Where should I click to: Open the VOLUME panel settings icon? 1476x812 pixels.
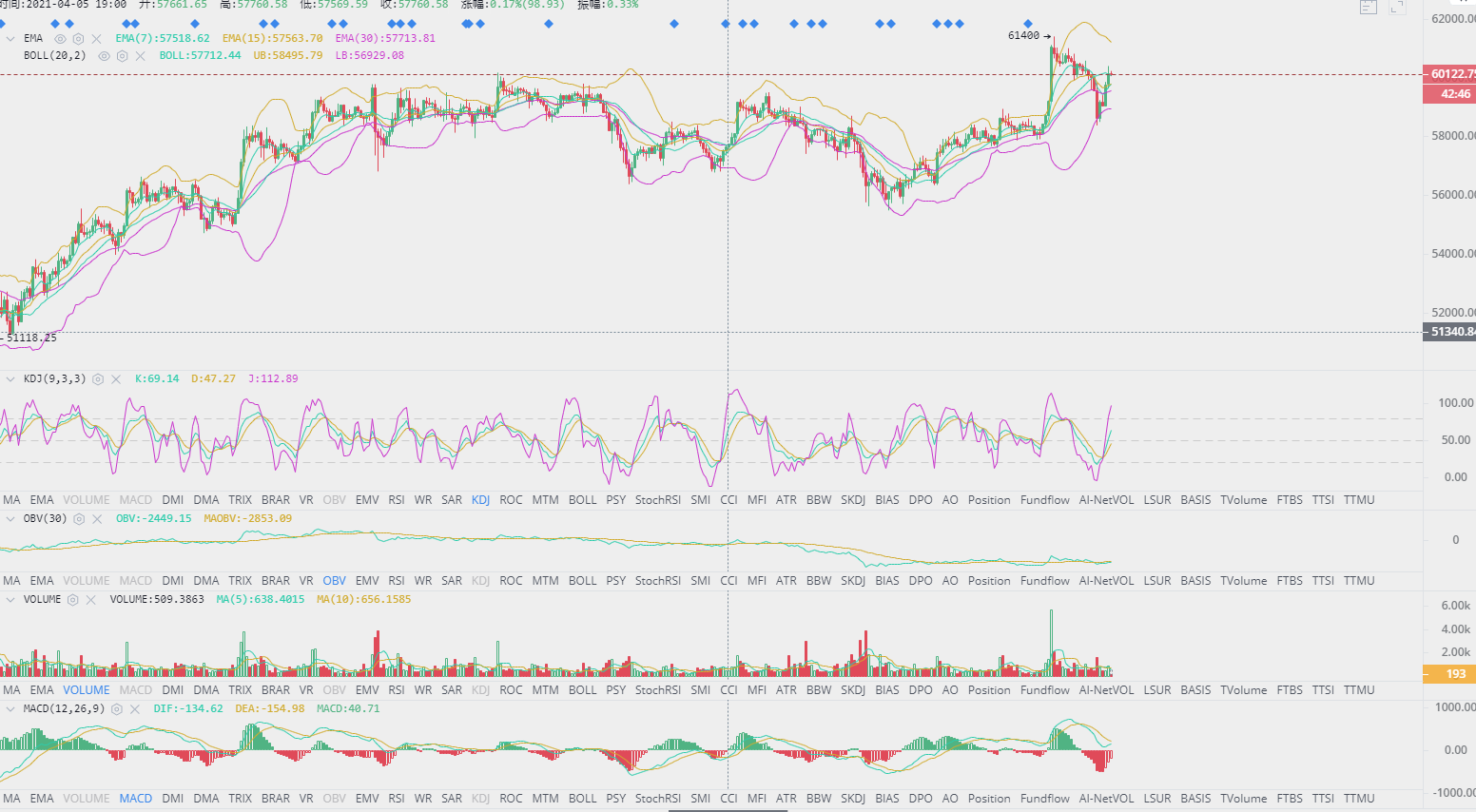tap(72, 600)
